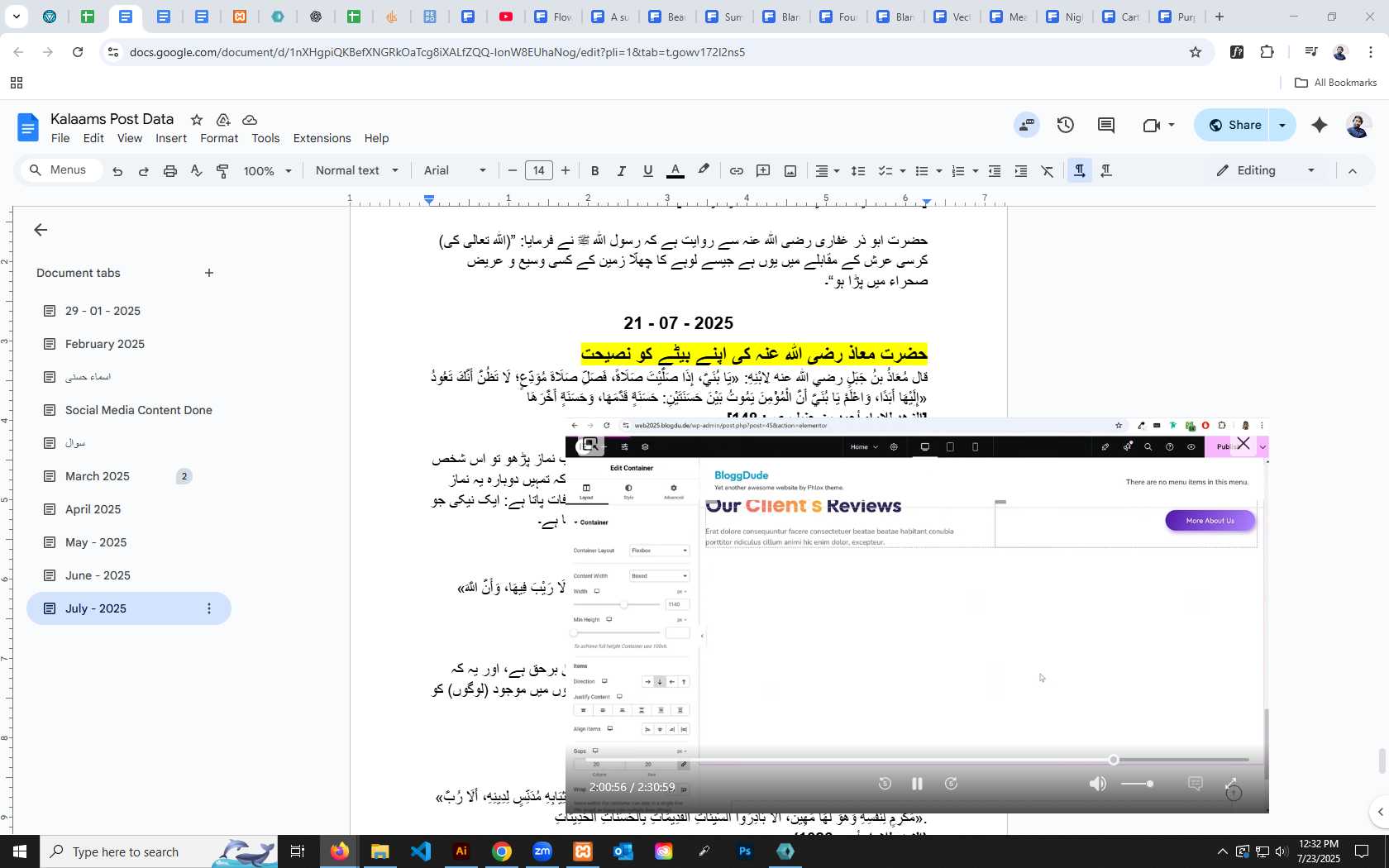Open Visual Studio Code from the taskbar
Viewport: 1389px width, 868px height.
pos(421,851)
